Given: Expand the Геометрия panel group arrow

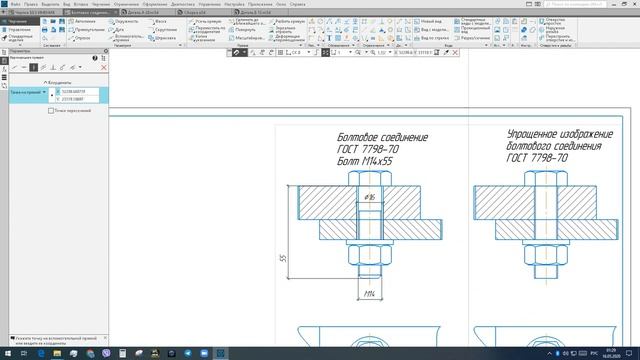Looking at the screenshot, I should (180, 45).
